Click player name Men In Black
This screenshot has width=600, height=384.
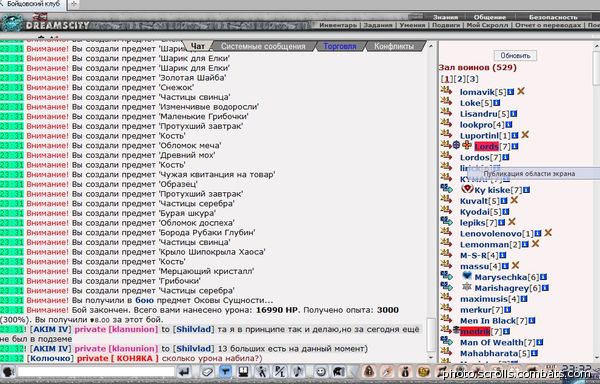pyautogui.click(x=488, y=321)
